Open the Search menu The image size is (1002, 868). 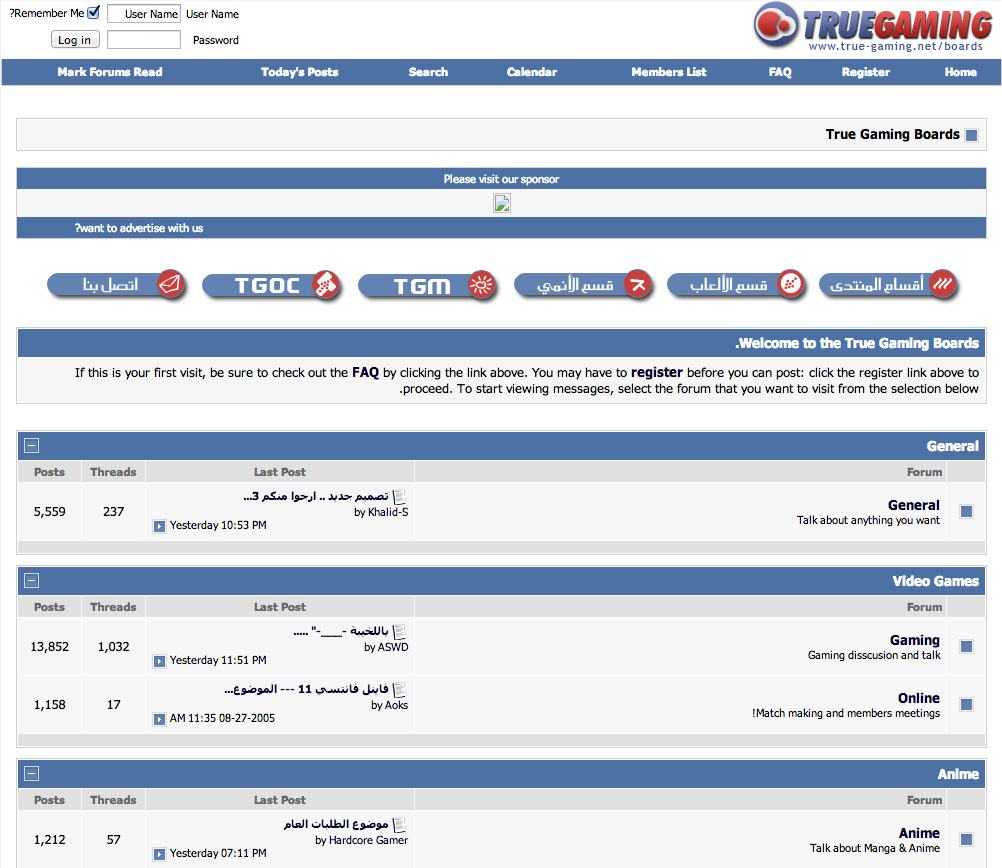click(x=428, y=72)
